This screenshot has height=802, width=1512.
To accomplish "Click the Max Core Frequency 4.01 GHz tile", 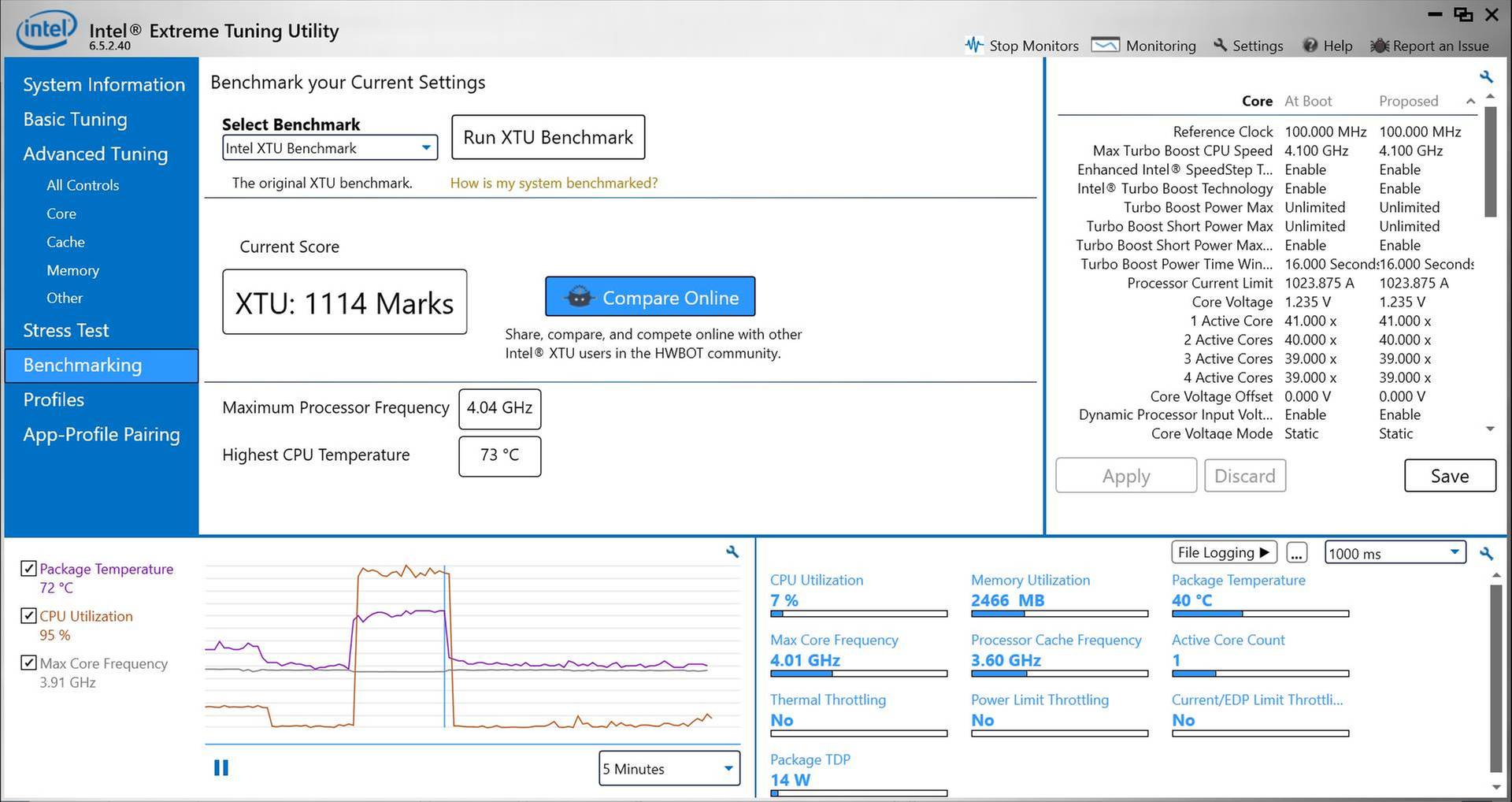I will pyautogui.click(x=858, y=655).
